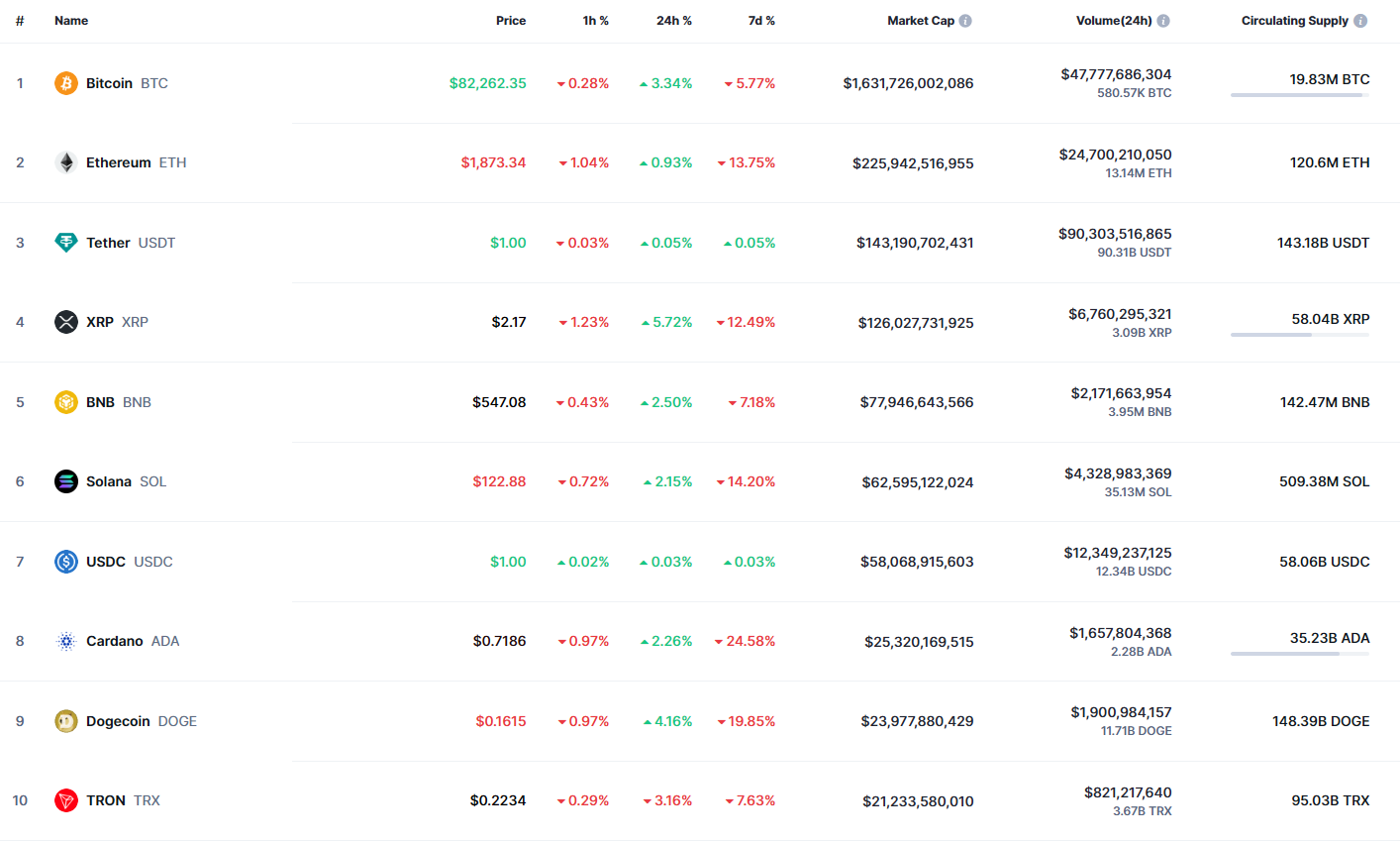
Task: Sort by 24h % column header
Action: (x=674, y=21)
